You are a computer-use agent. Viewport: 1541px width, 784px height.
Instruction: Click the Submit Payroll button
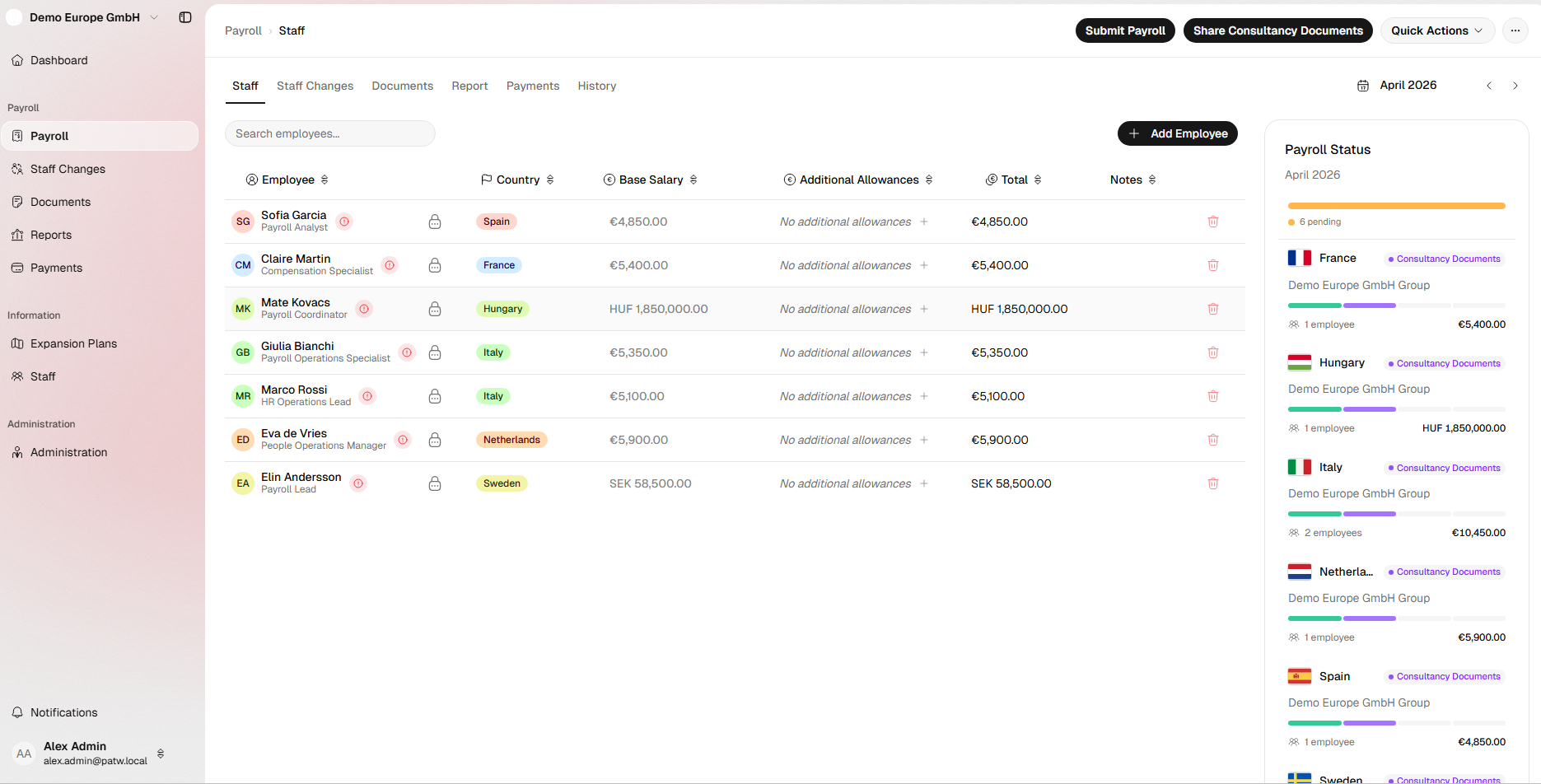[1125, 30]
